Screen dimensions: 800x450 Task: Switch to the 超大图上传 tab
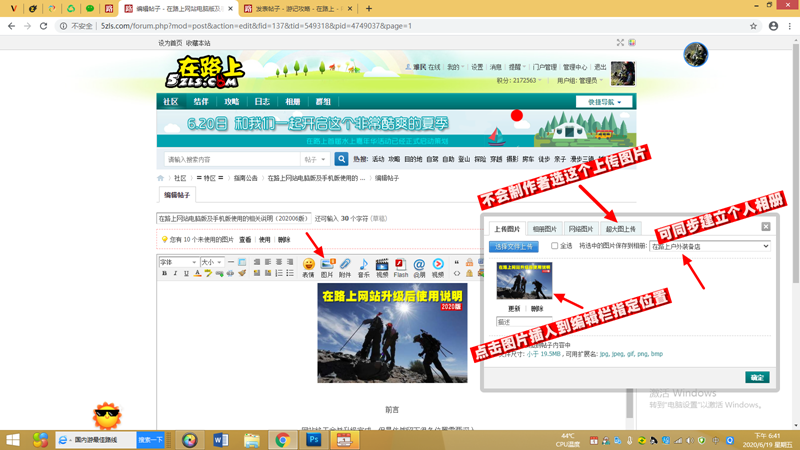pyautogui.click(x=620, y=229)
